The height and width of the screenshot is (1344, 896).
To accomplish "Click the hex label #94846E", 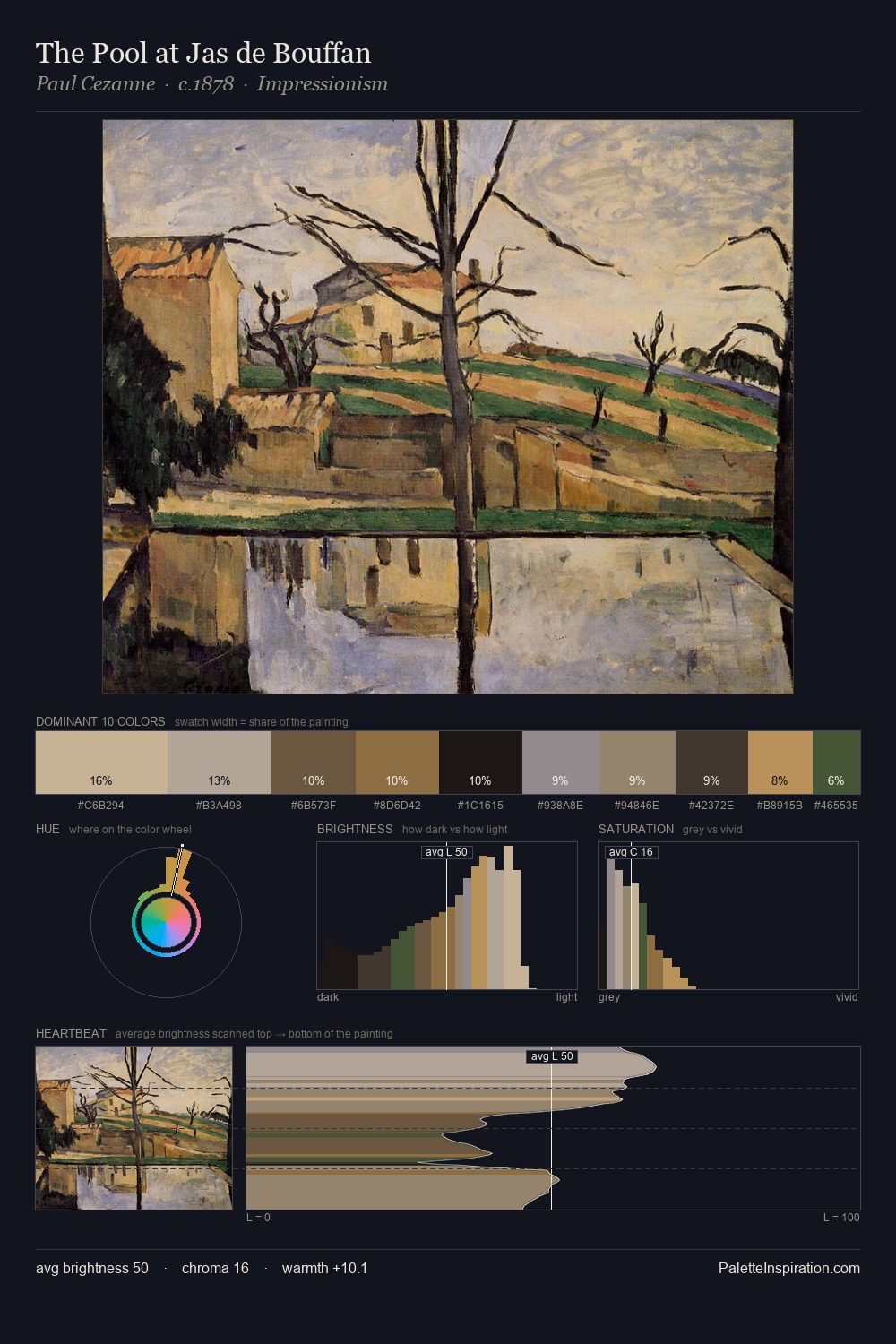I will [637, 806].
